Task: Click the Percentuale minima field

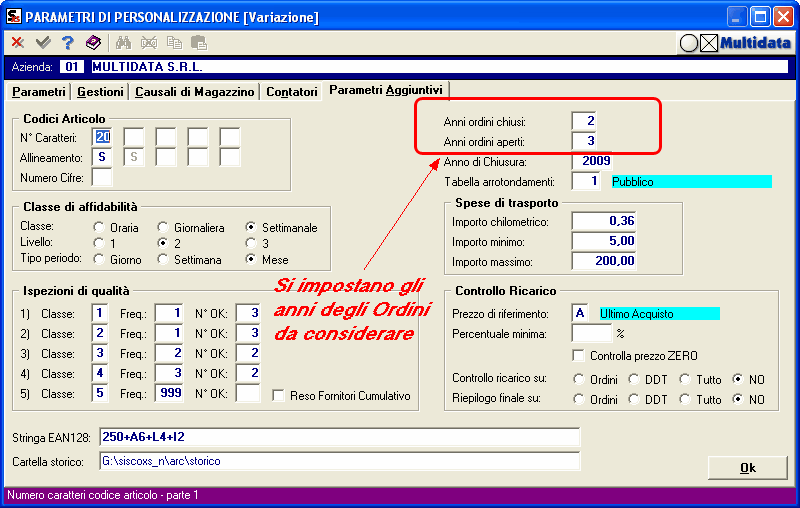Action: tap(592, 334)
